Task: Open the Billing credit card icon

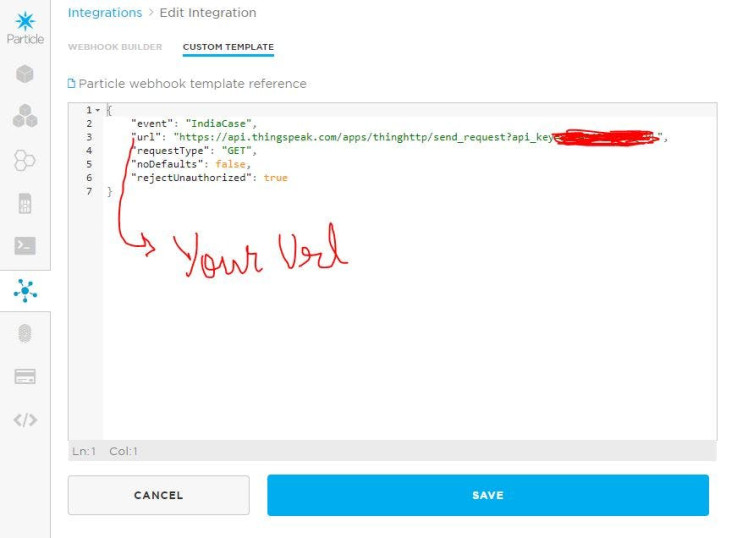Action: coord(25,377)
